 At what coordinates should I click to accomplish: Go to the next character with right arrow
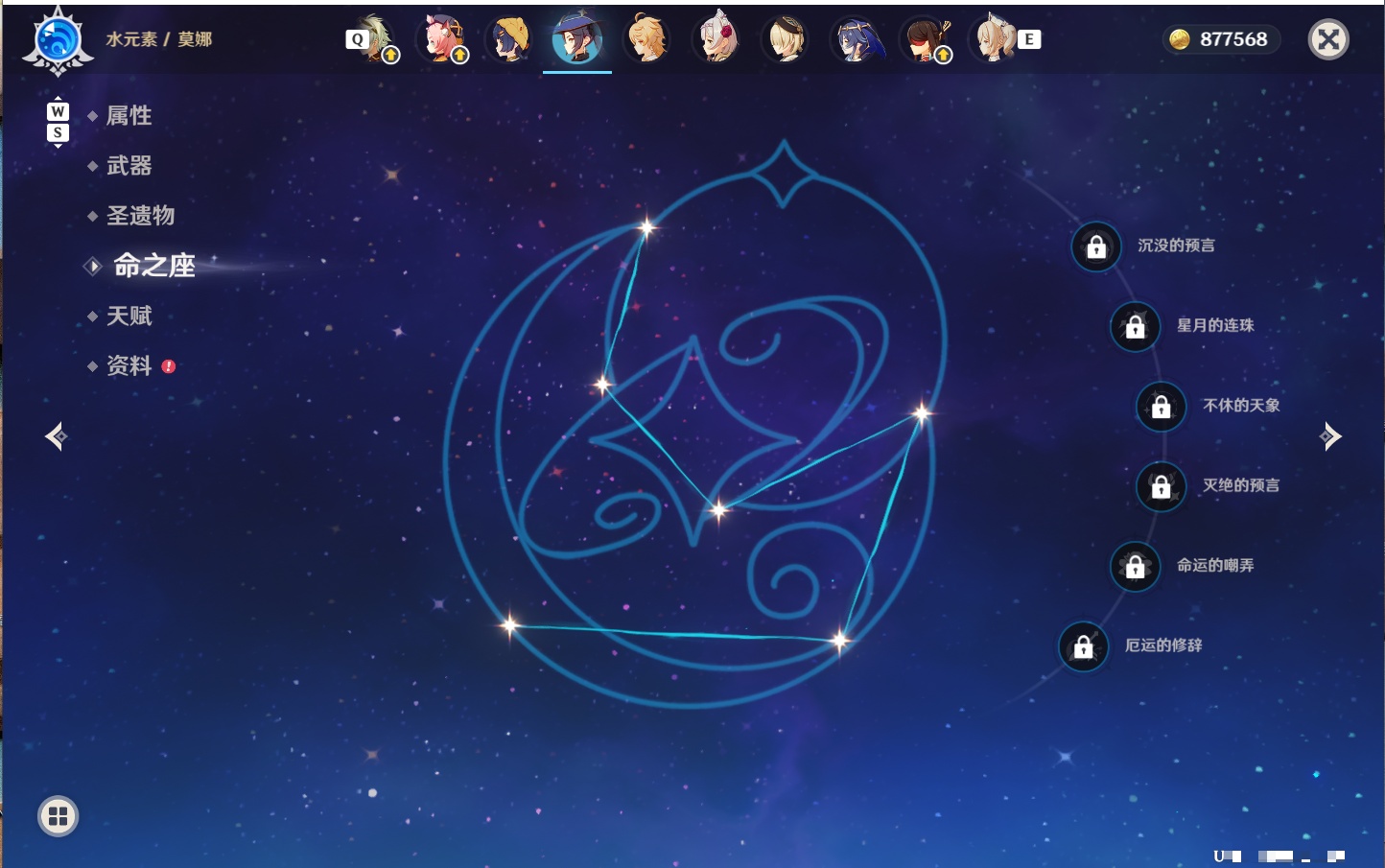[x=1330, y=436]
